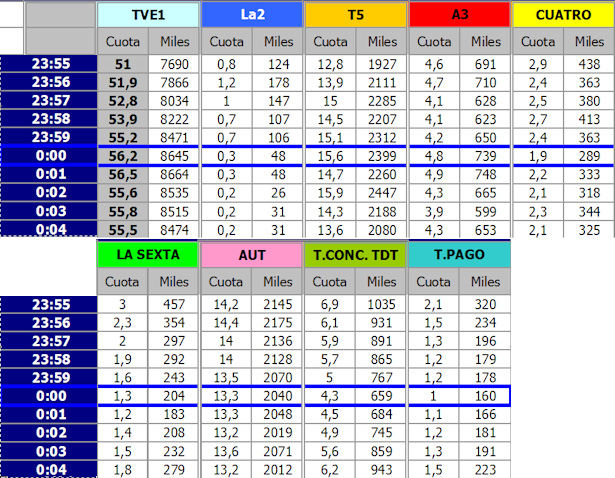Click the Cuota subheader under TVE1
Screen dimensions: 615x478
tap(122, 42)
